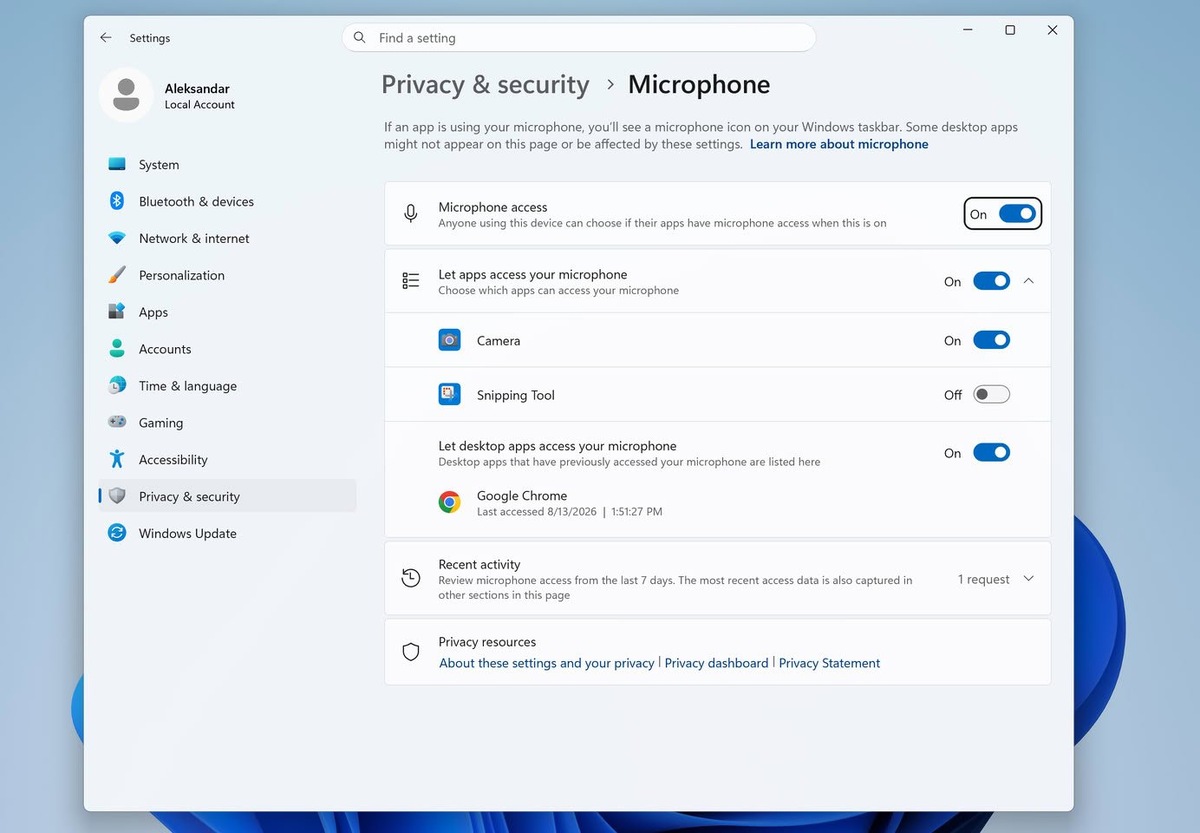
Task: Click Privacy & security breadcrumb heading
Action: pos(485,85)
